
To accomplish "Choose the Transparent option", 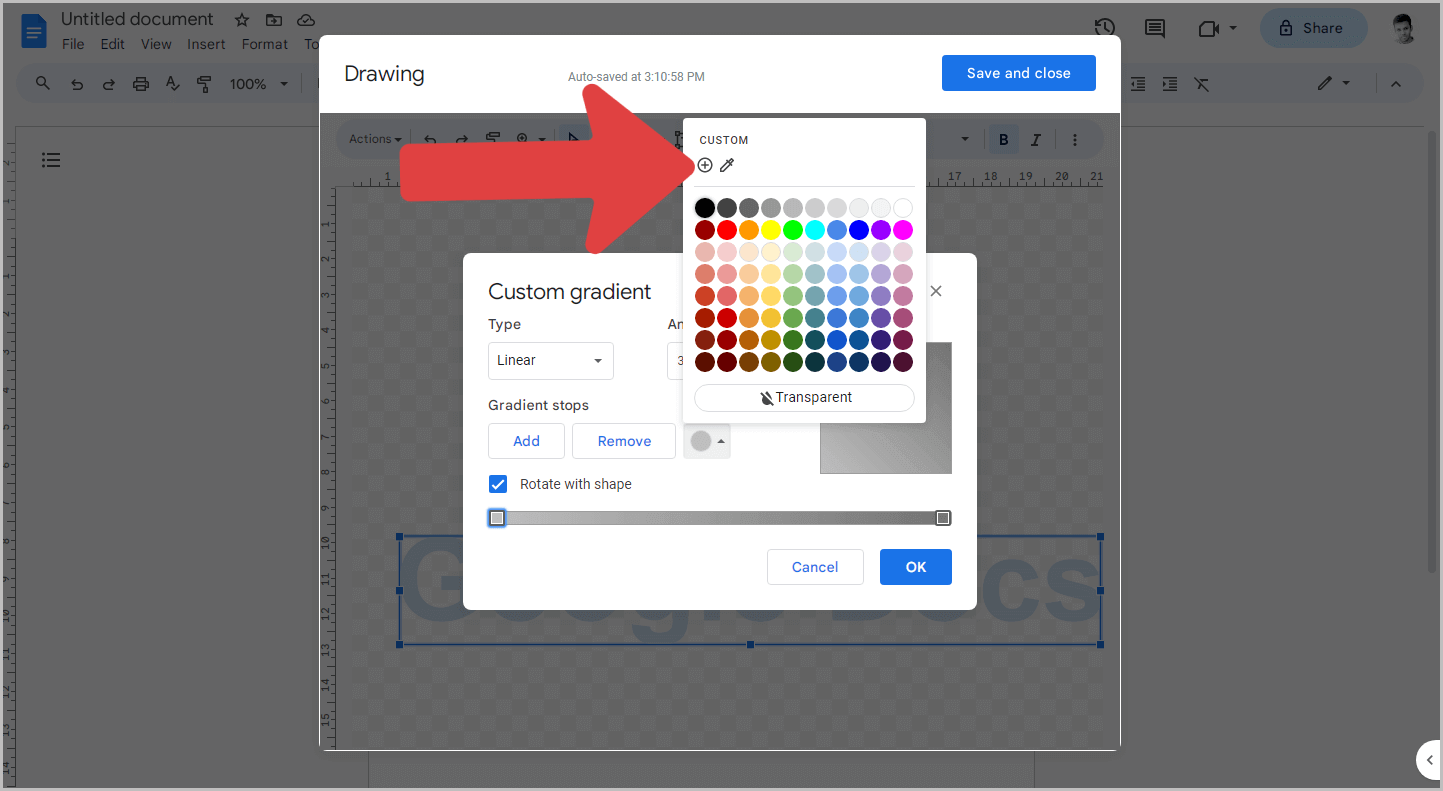I will click(804, 397).
